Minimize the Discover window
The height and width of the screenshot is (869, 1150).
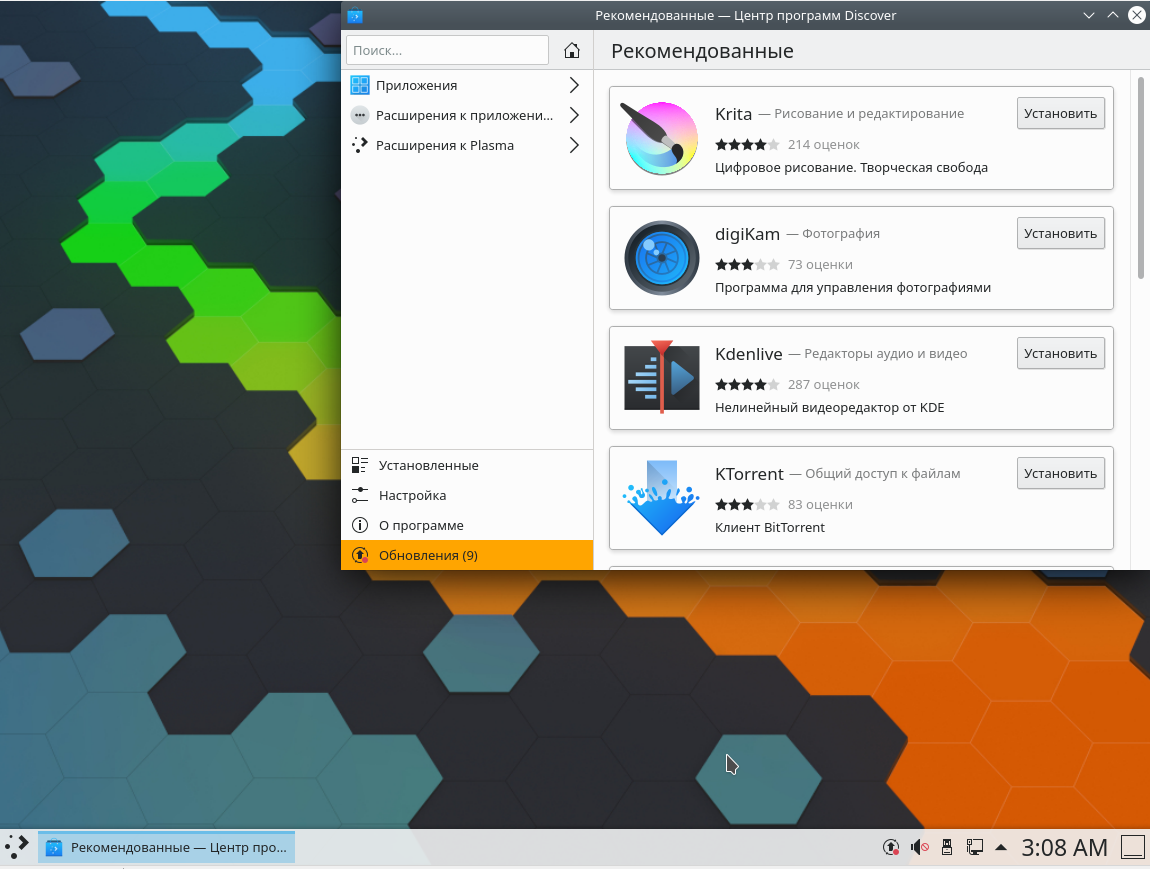tap(1089, 15)
